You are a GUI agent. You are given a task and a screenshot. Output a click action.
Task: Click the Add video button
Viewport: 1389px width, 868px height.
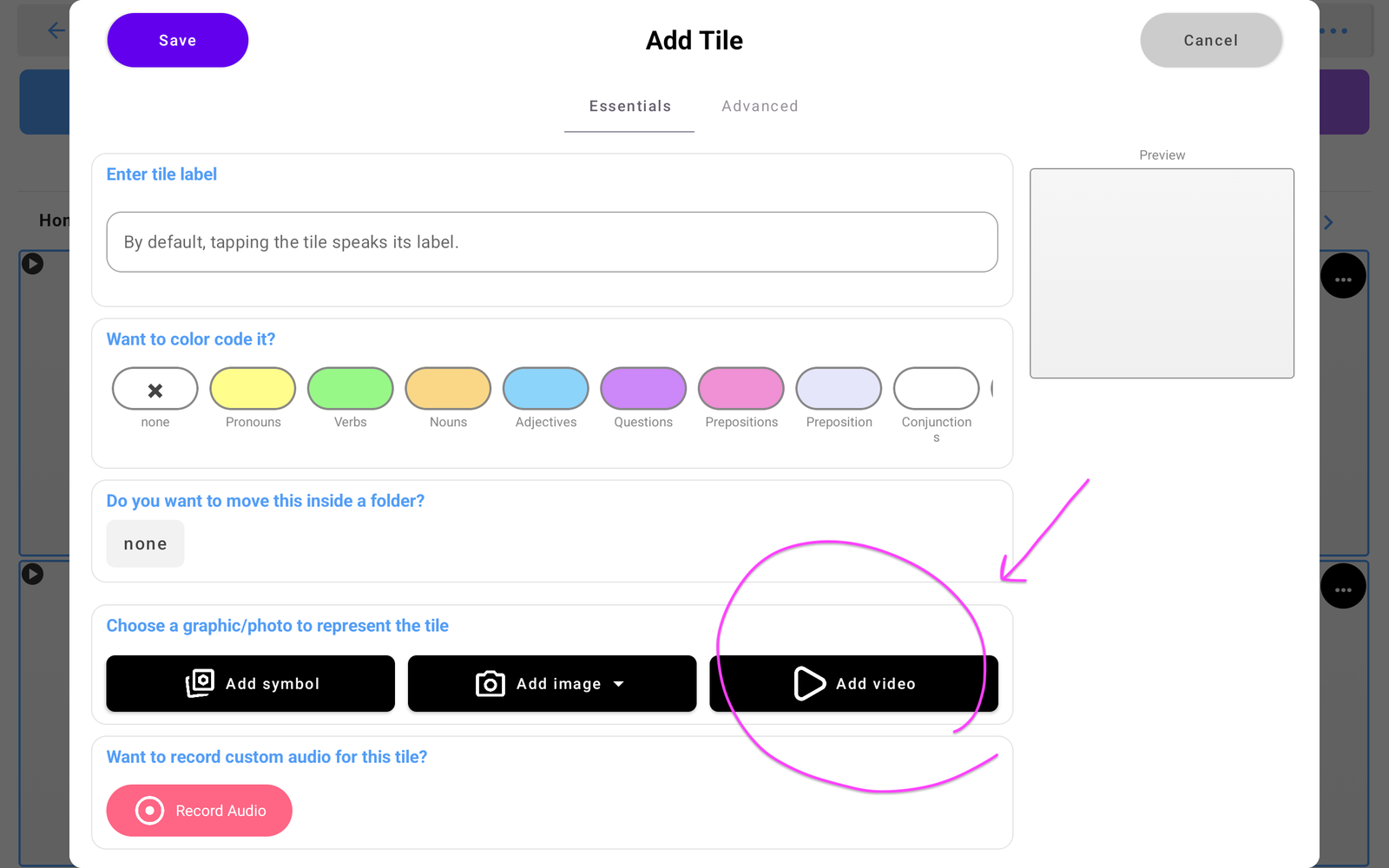853,683
